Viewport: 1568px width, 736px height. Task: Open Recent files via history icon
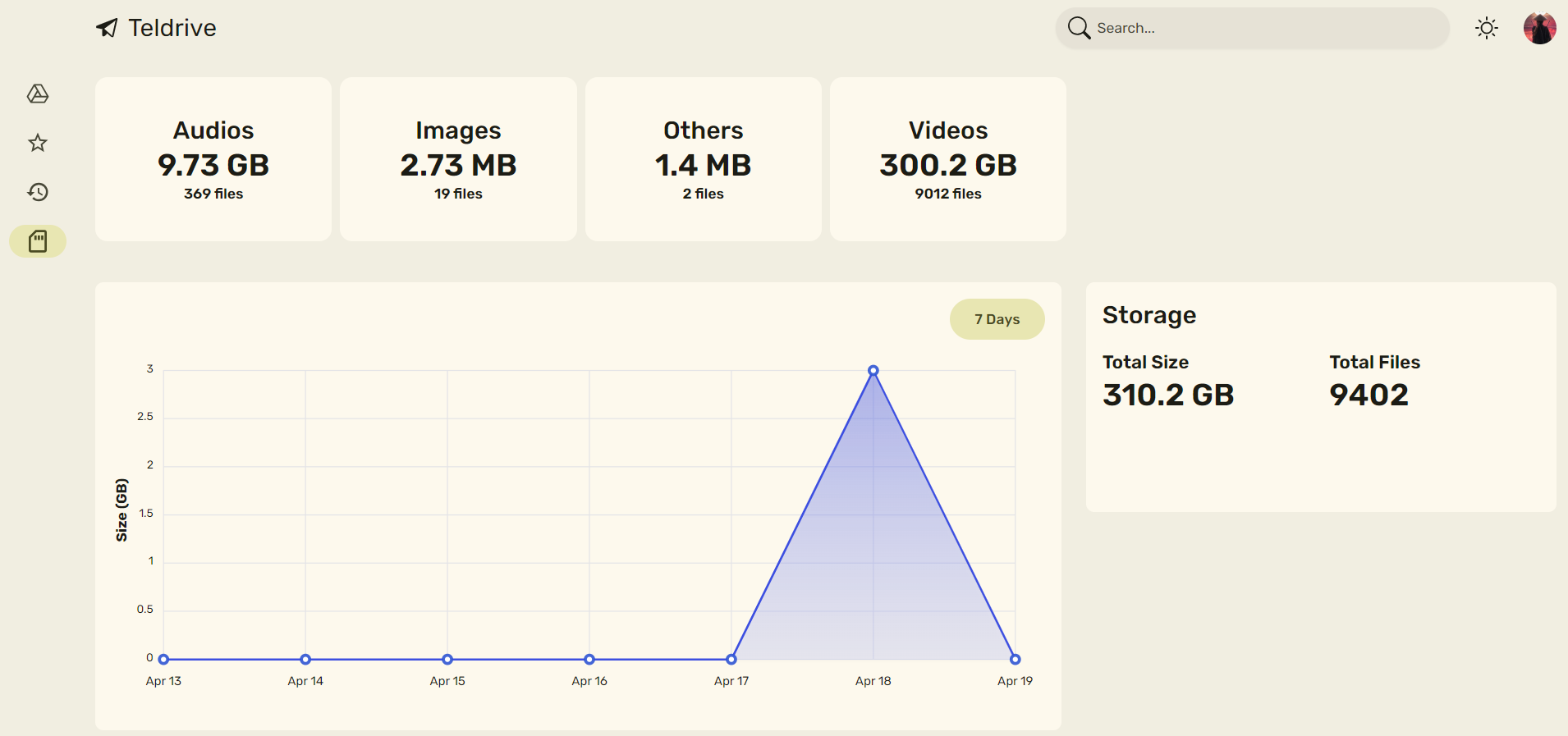coord(38,192)
